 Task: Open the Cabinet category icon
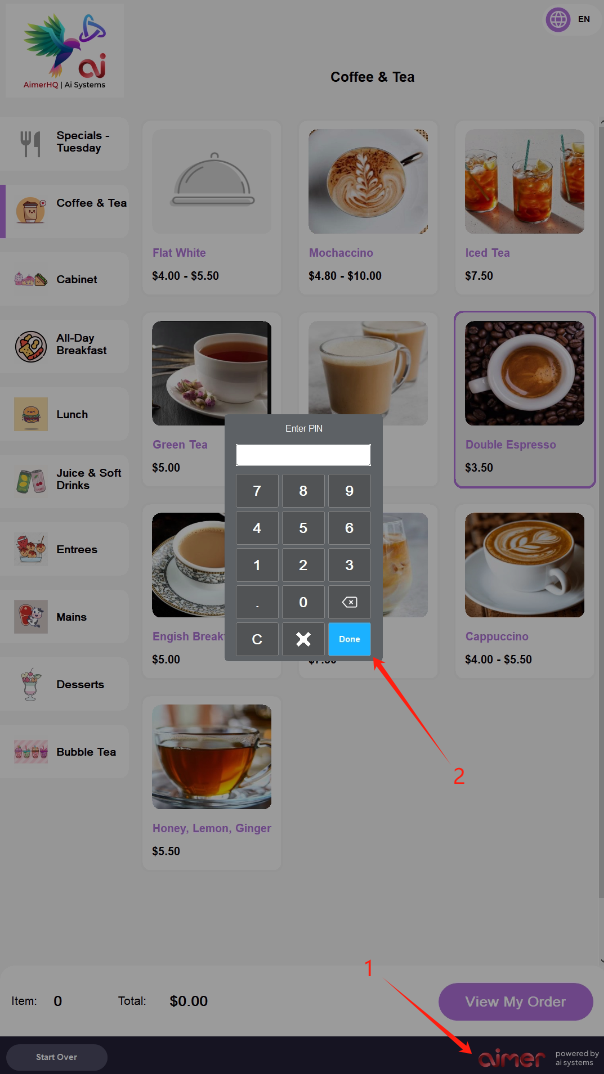pyautogui.click(x=31, y=279)
